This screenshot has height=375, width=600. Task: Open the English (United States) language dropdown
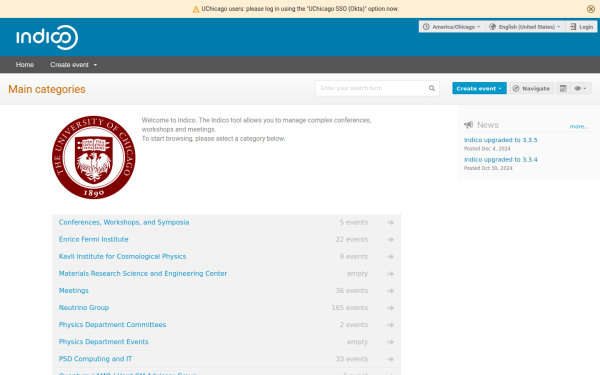tap(526, 27)
